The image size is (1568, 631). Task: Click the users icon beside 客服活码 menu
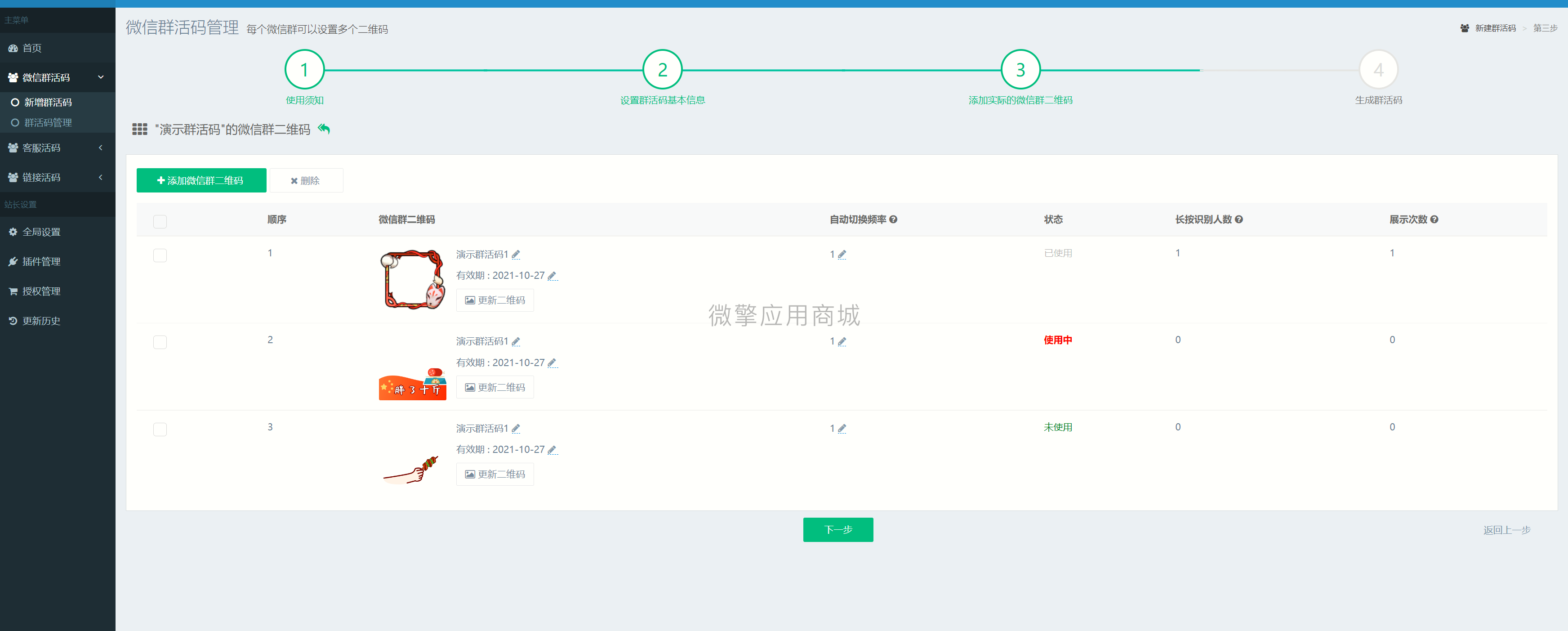13,148
